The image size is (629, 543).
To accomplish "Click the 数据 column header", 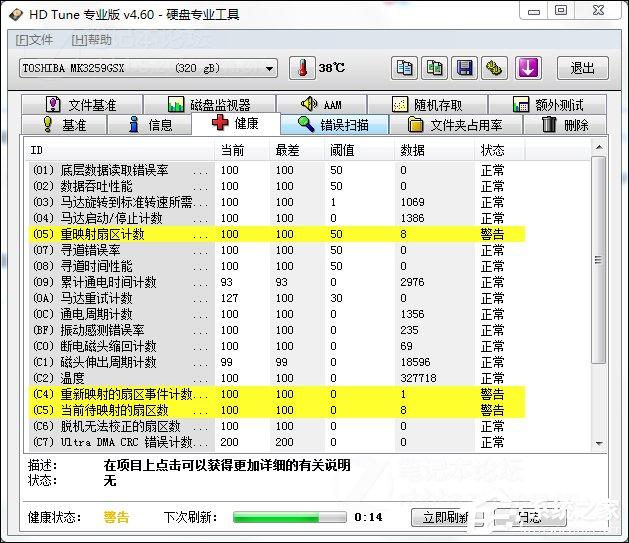I will [x=434, y=150].
